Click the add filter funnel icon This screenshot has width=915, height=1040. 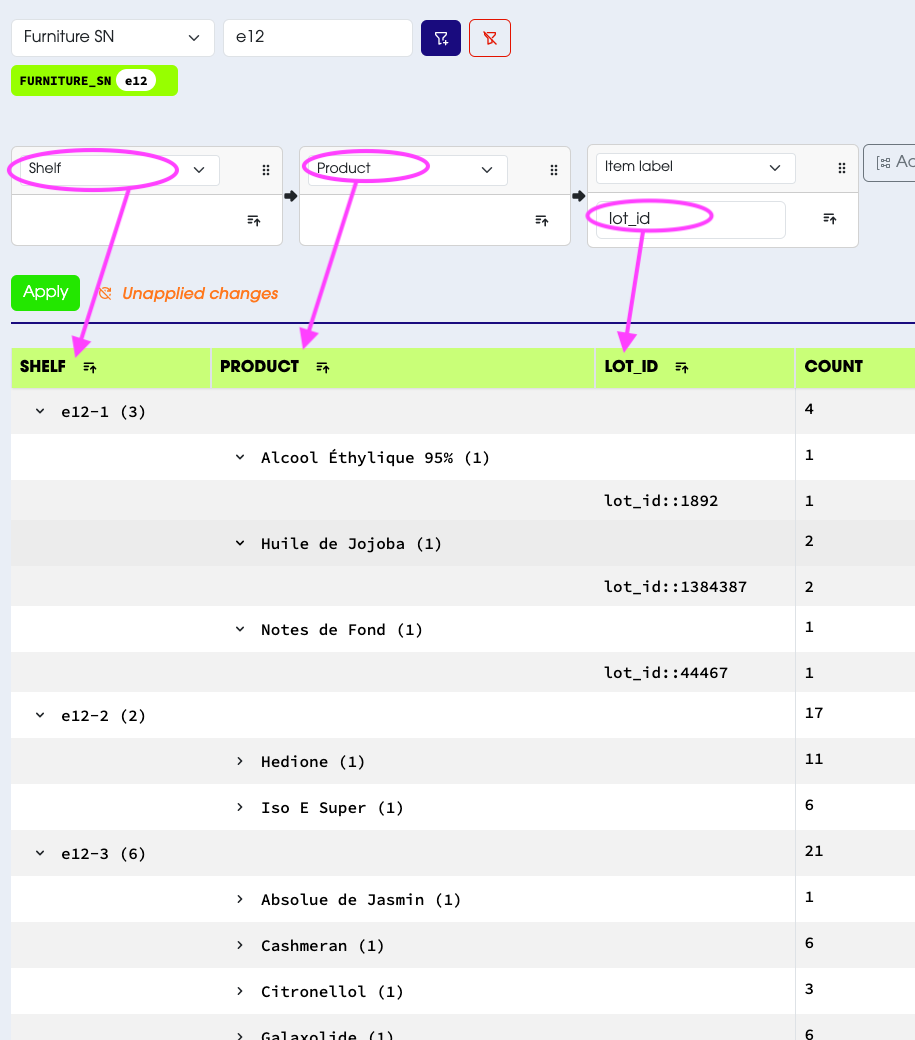pyautogui.click(x=441, y=38)
